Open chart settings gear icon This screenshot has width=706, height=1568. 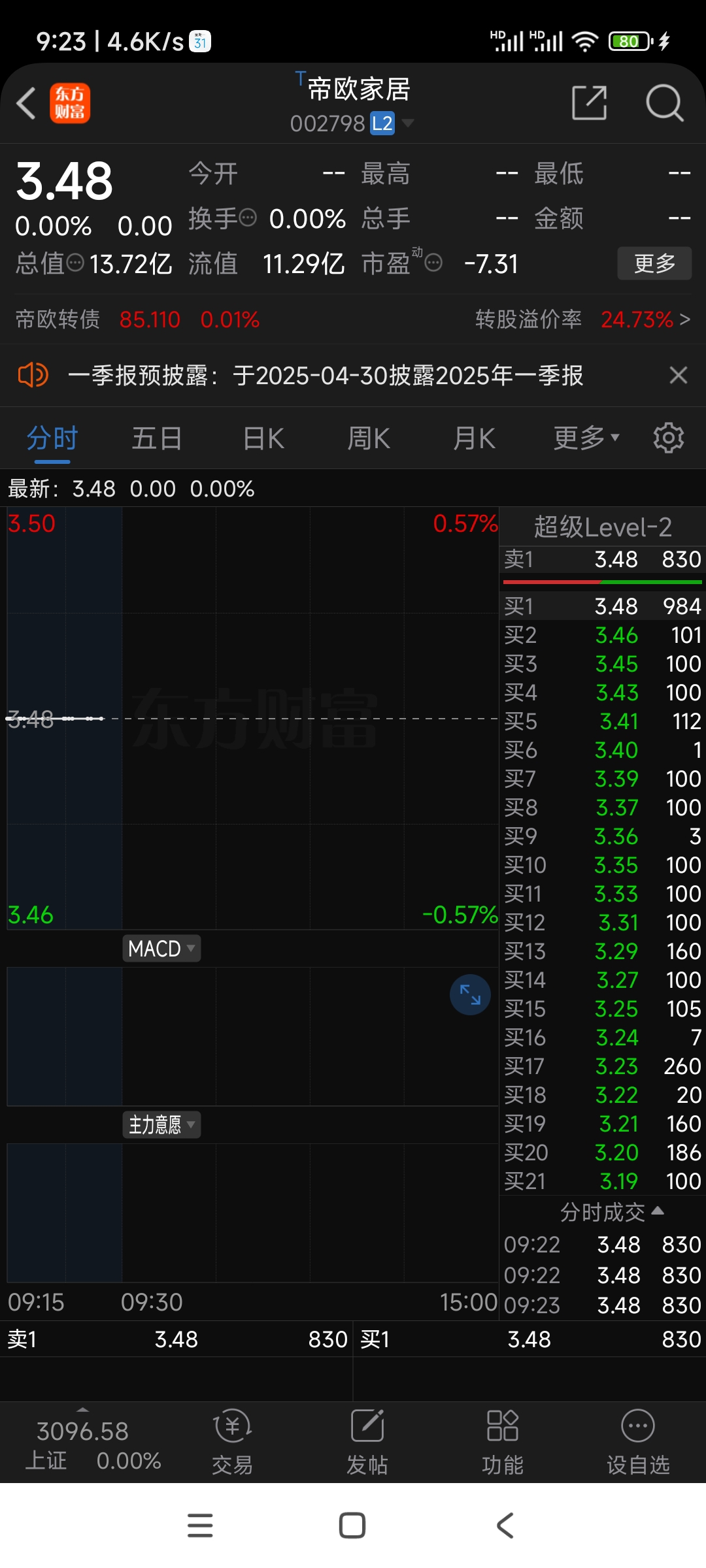tap(669, 438)
